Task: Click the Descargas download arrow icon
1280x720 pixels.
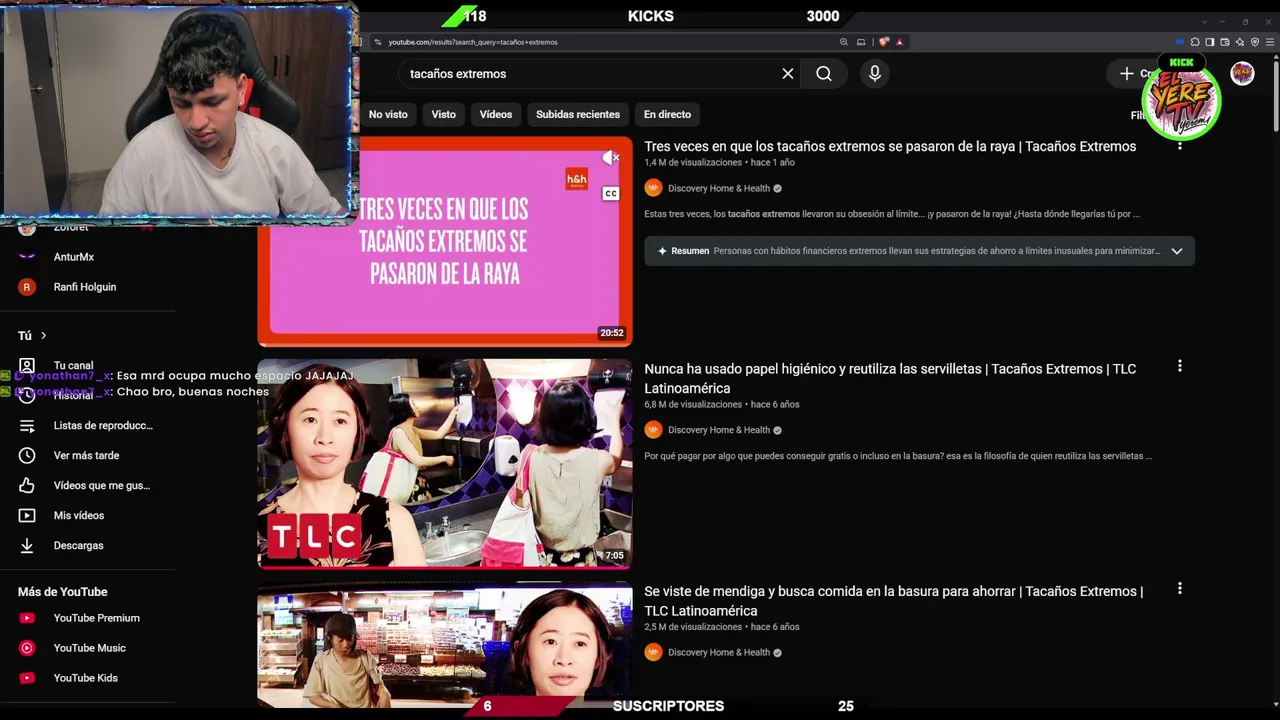Action: [27, 546]
